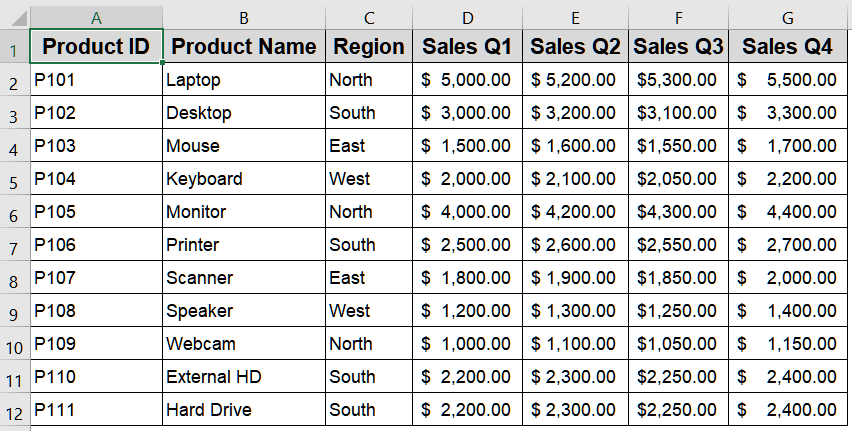
Task: Select row 1 header number
Action: coord(14,48)
